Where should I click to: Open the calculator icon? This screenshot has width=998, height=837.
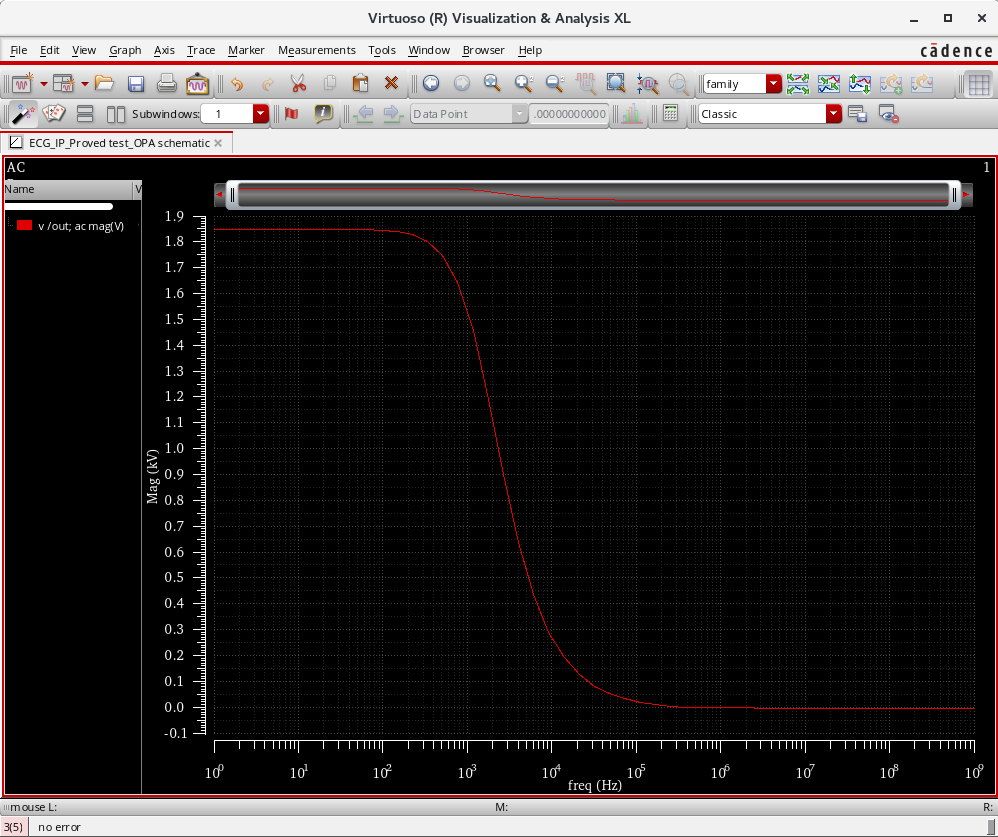pos(670,114)
